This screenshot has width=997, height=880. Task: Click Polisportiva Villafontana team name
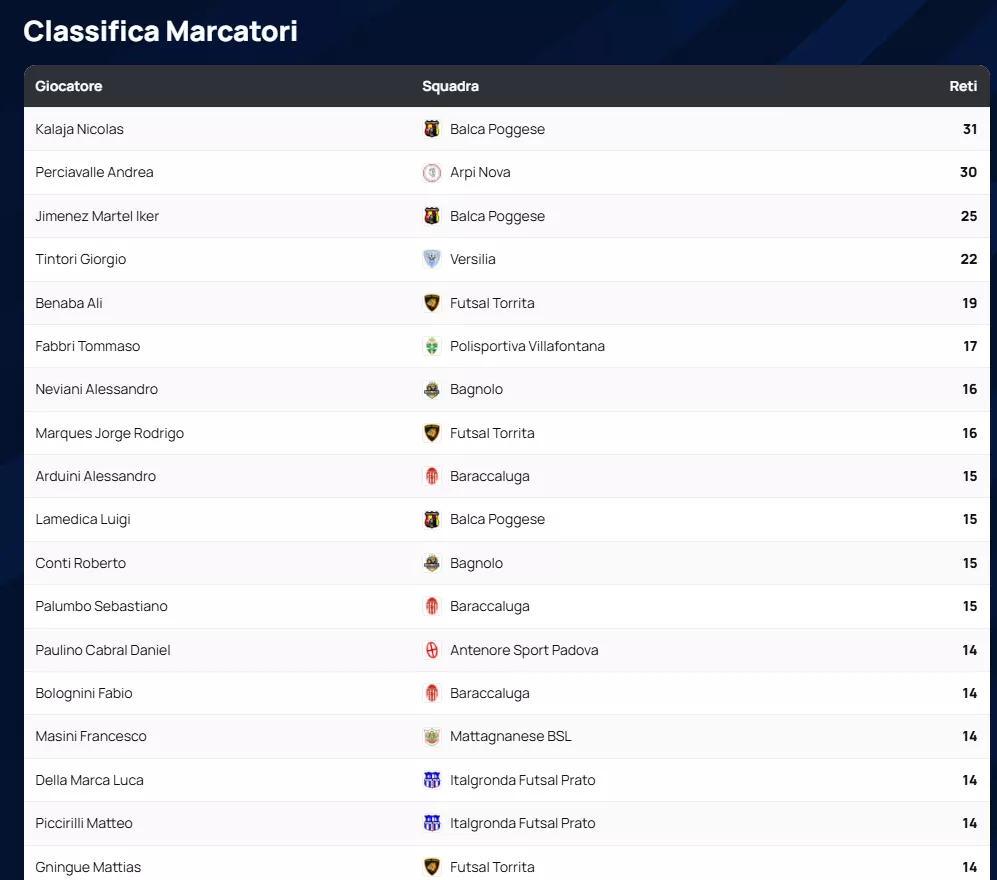point(527,346)
